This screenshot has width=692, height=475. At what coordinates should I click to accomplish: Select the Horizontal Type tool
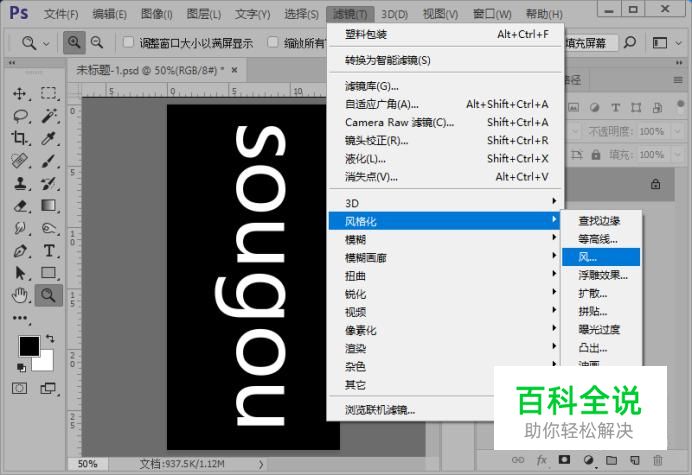[49, 251]
